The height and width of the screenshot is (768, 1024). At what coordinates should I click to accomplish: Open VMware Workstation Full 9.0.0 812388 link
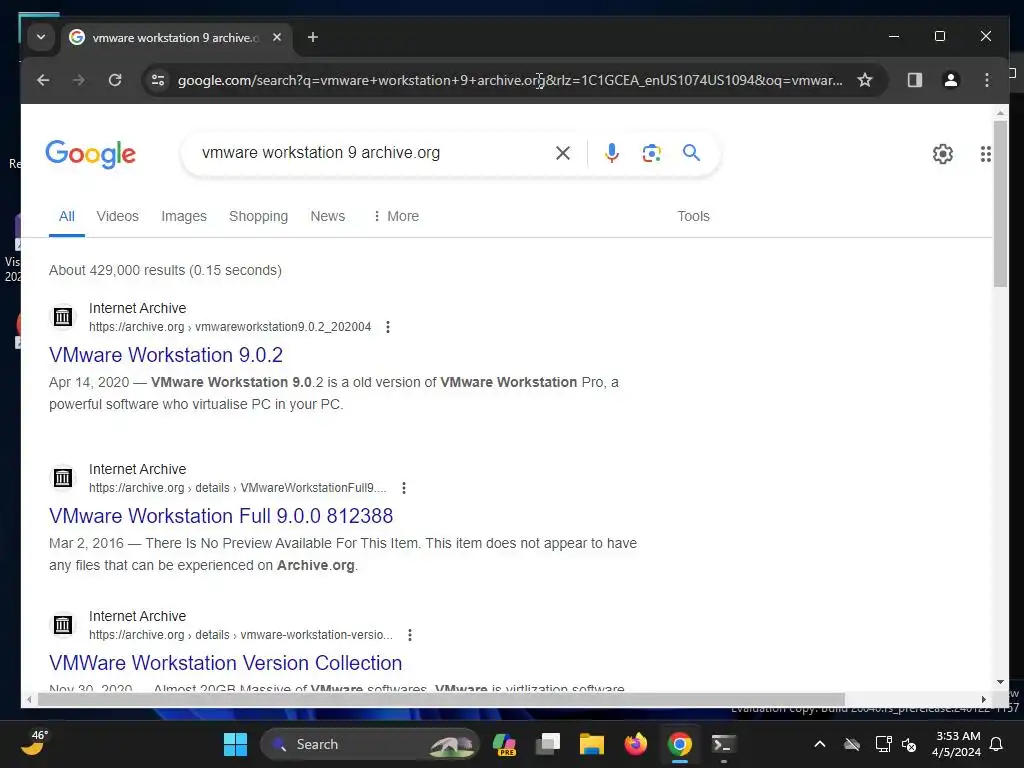[x=221, y=516]
